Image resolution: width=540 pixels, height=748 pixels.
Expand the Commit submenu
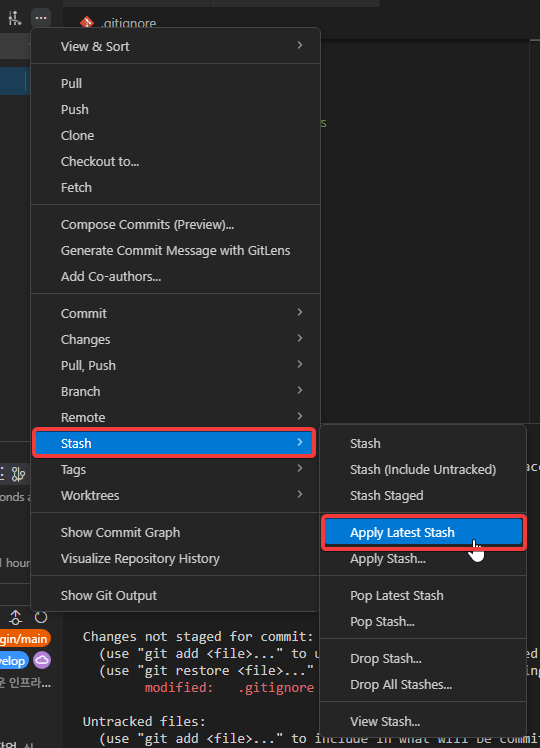coord(175,313)
